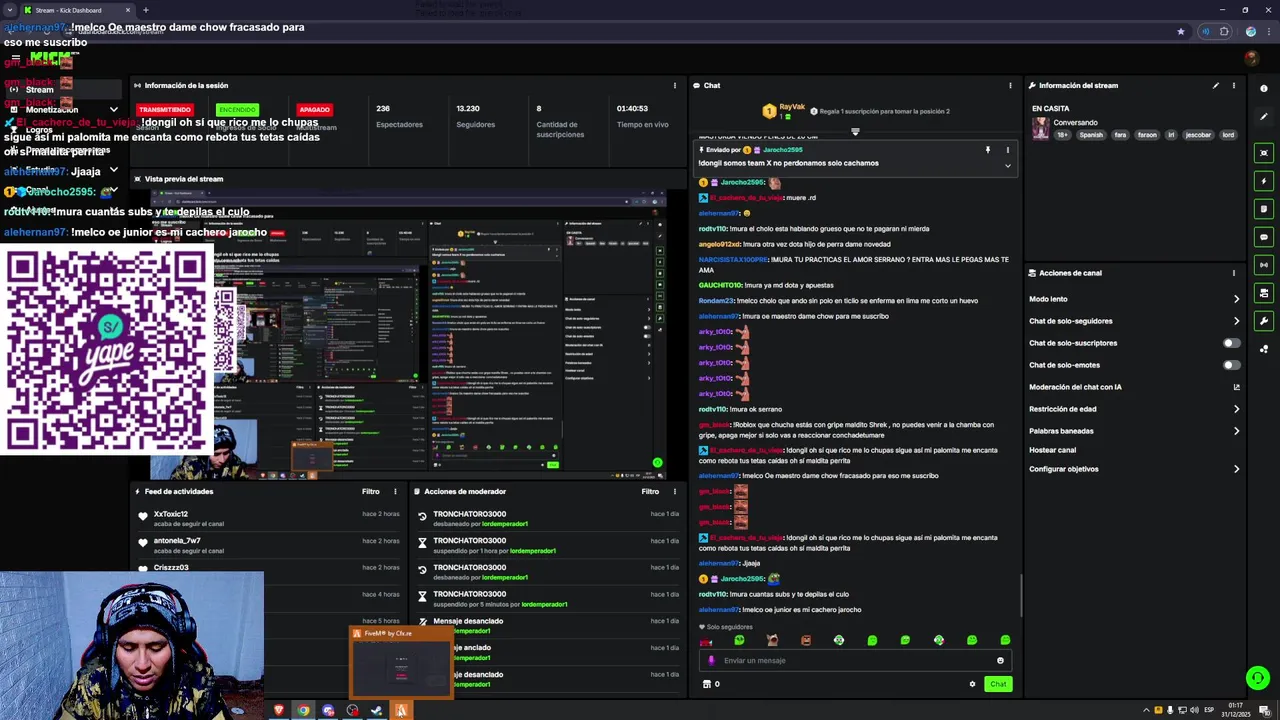
Task: Open chat settings gear icon
Action: [972, 684]
